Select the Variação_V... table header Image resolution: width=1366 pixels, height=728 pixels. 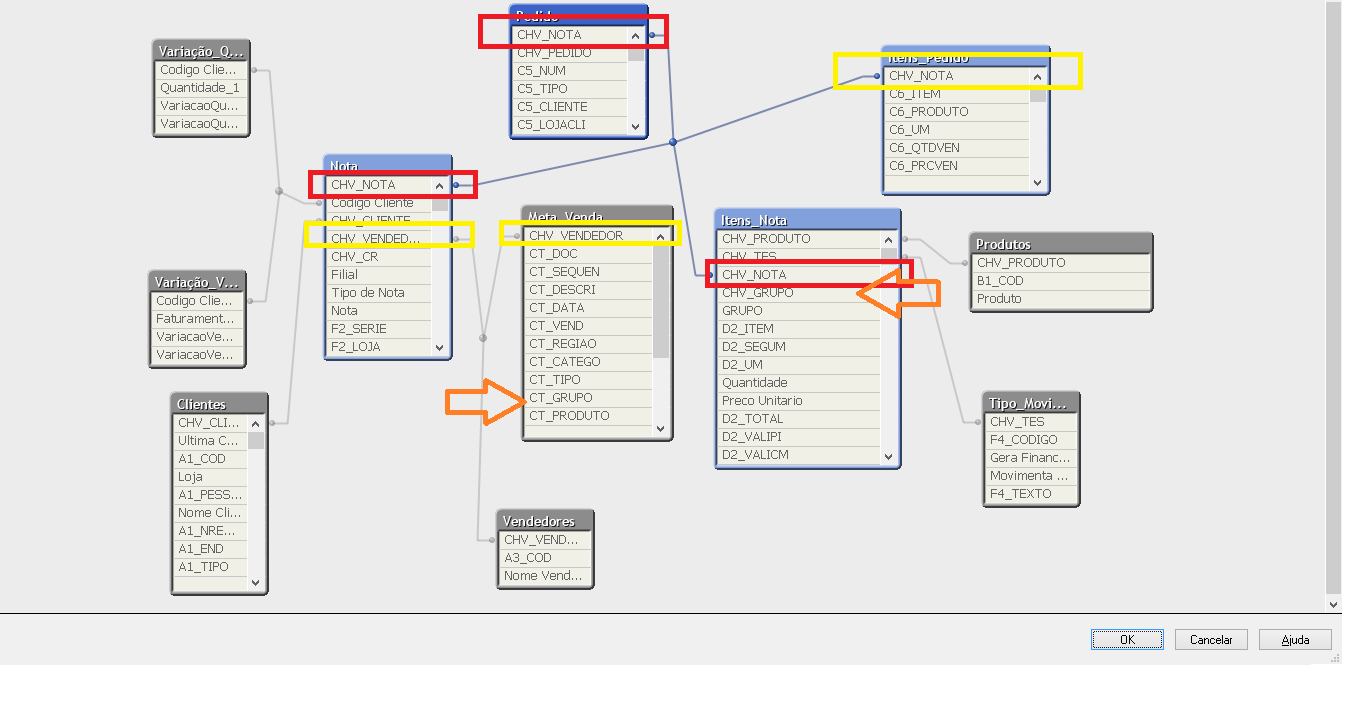pos(198,282)
